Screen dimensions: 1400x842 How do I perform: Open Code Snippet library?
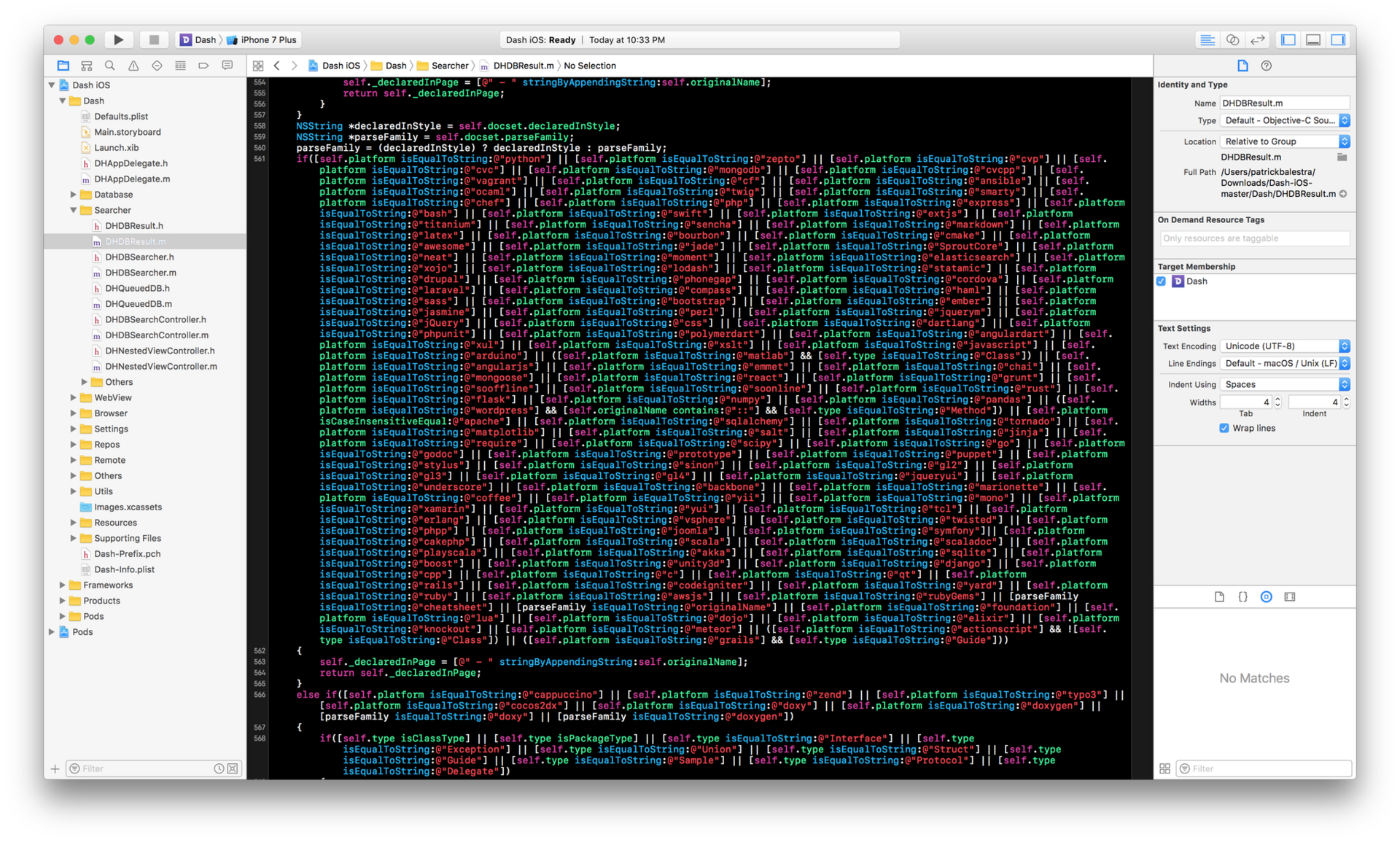(1242, 597)
